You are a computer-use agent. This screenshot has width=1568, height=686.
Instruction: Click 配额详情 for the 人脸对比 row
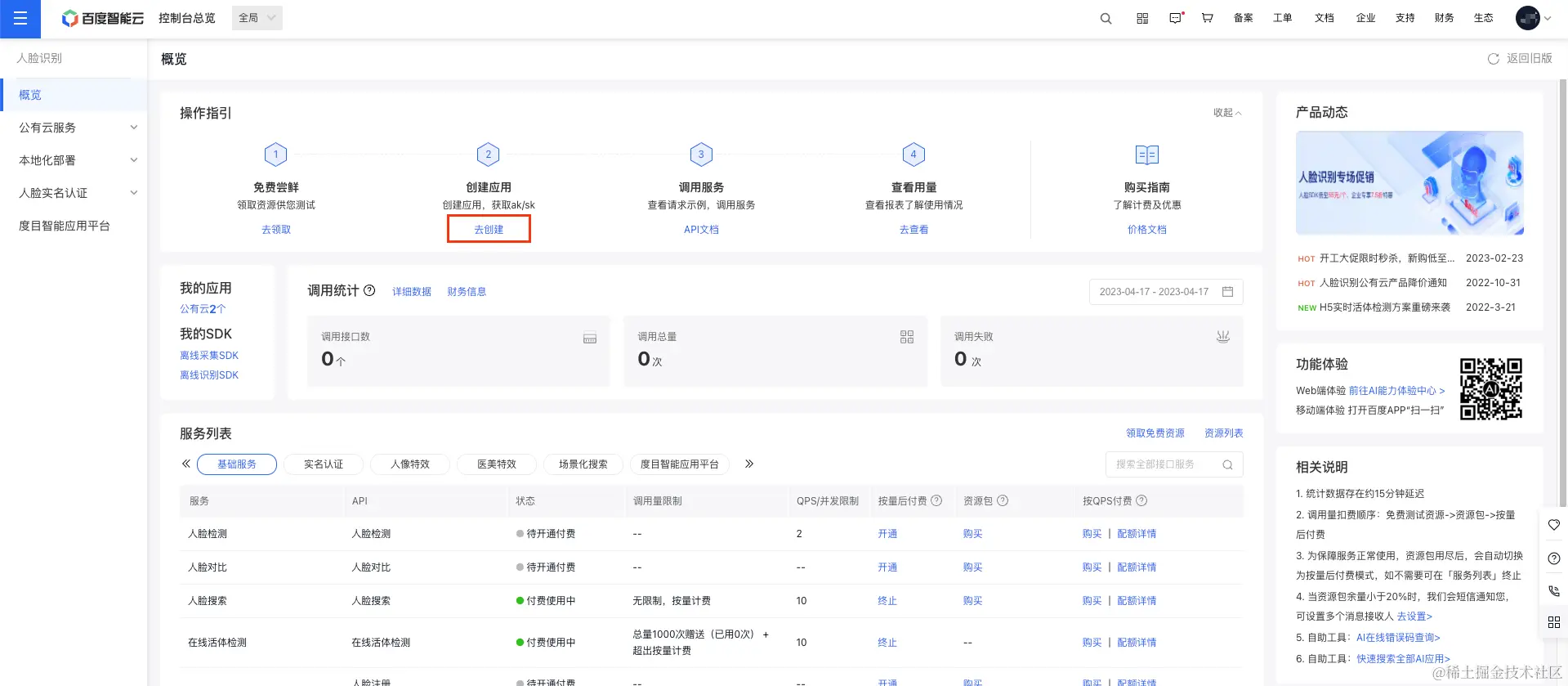[1137, 567]
